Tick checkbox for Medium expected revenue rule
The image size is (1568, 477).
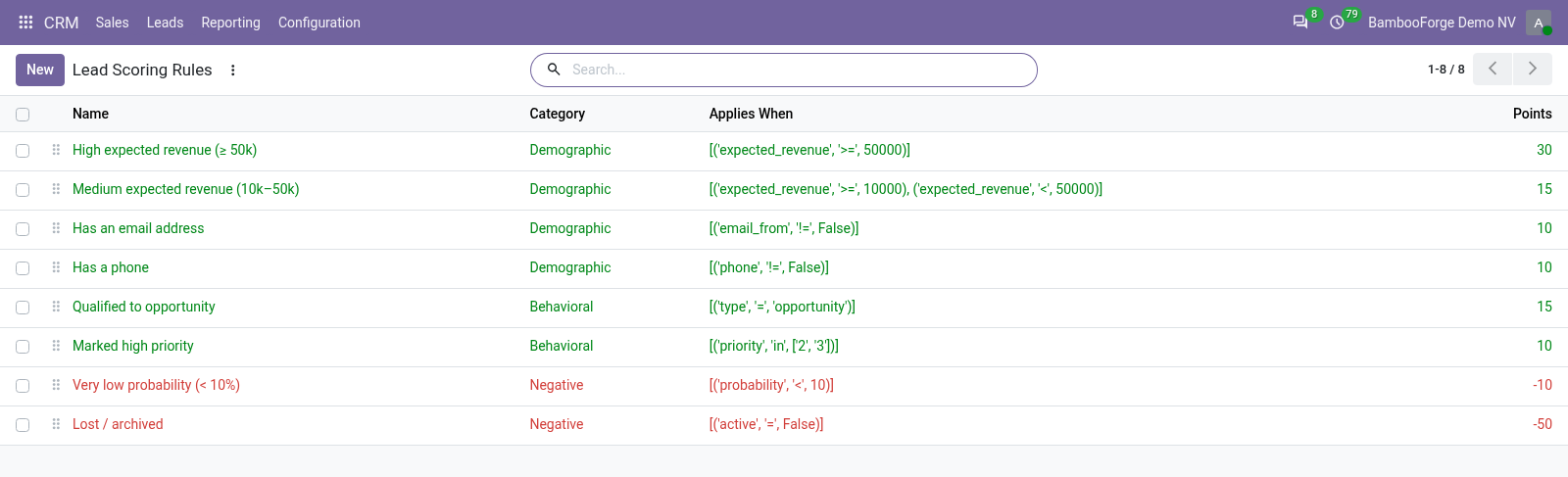(x=23, y=190)
